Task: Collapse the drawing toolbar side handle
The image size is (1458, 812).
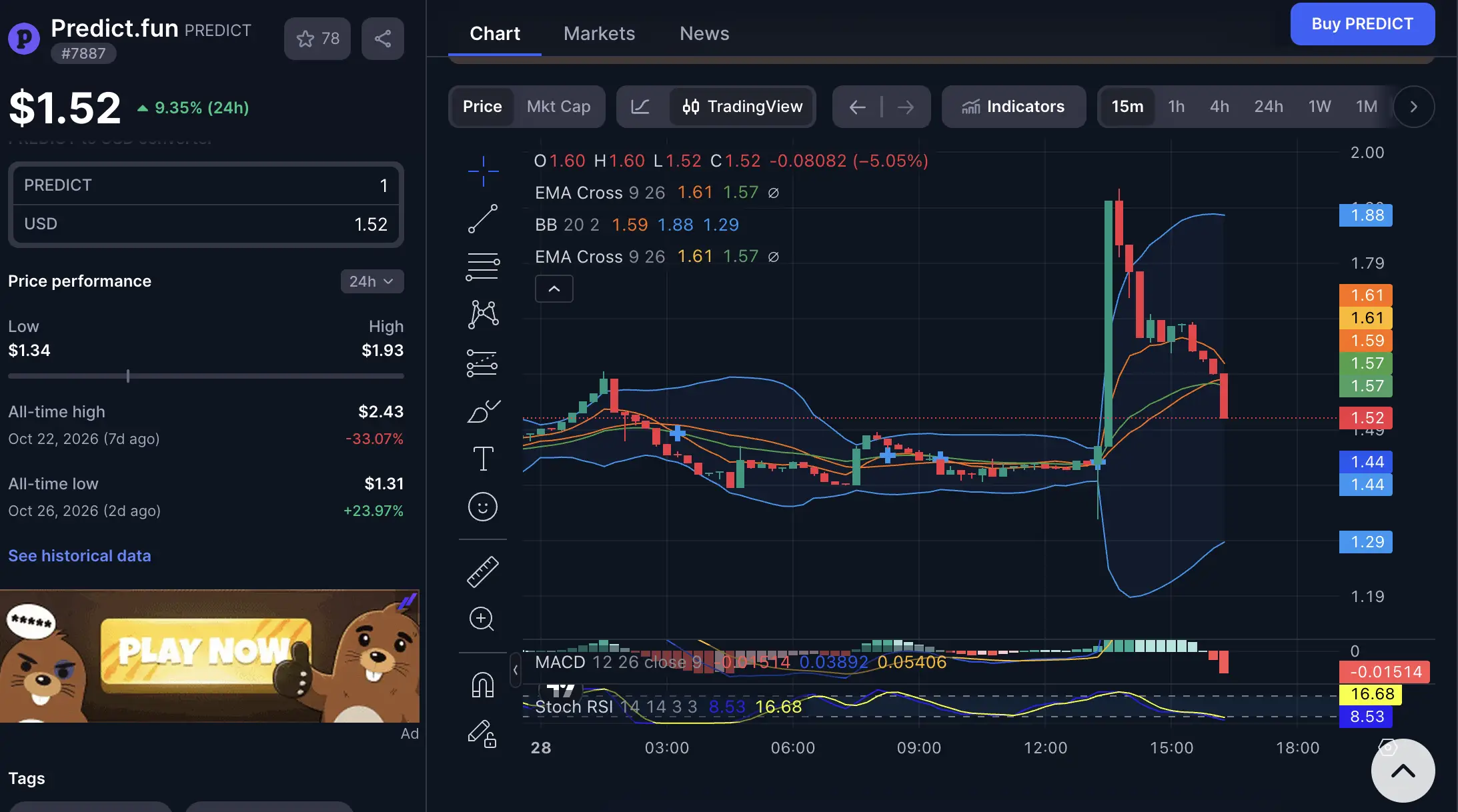Action: pos(515,670)
